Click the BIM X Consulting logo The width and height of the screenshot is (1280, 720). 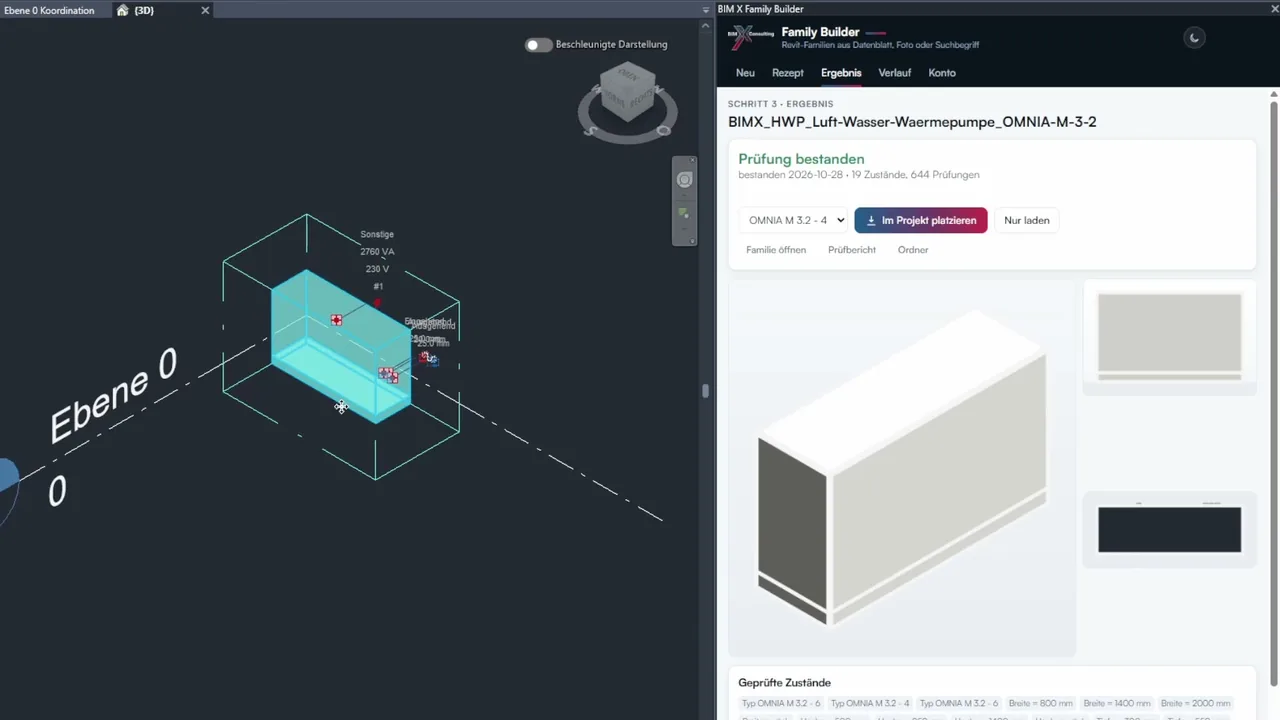tap(751, 38)
